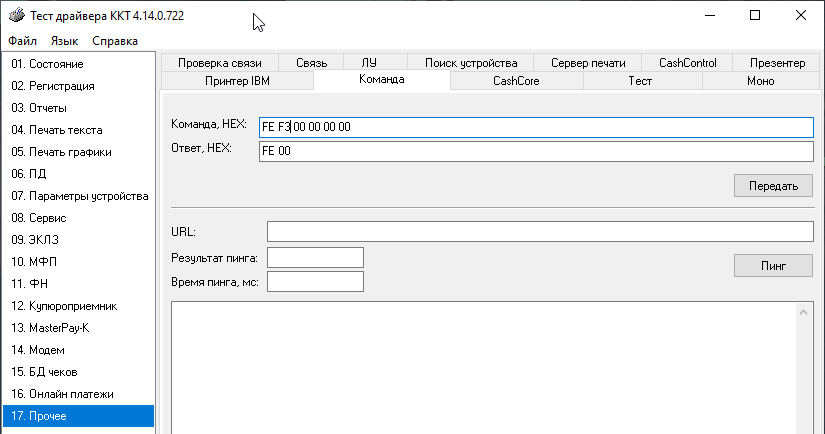Screen dimensions: 825x434
Task: Select 06. ПД in the list
Action: tap(78, 174)
